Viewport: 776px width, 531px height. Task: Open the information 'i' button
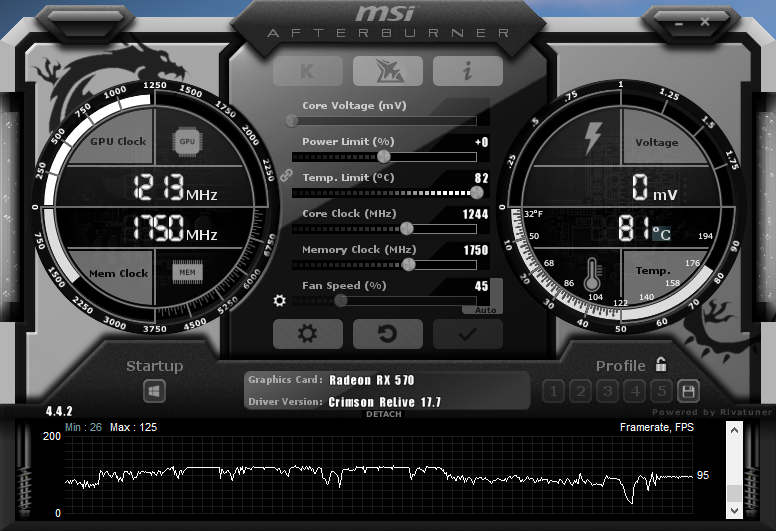(467, 71)
